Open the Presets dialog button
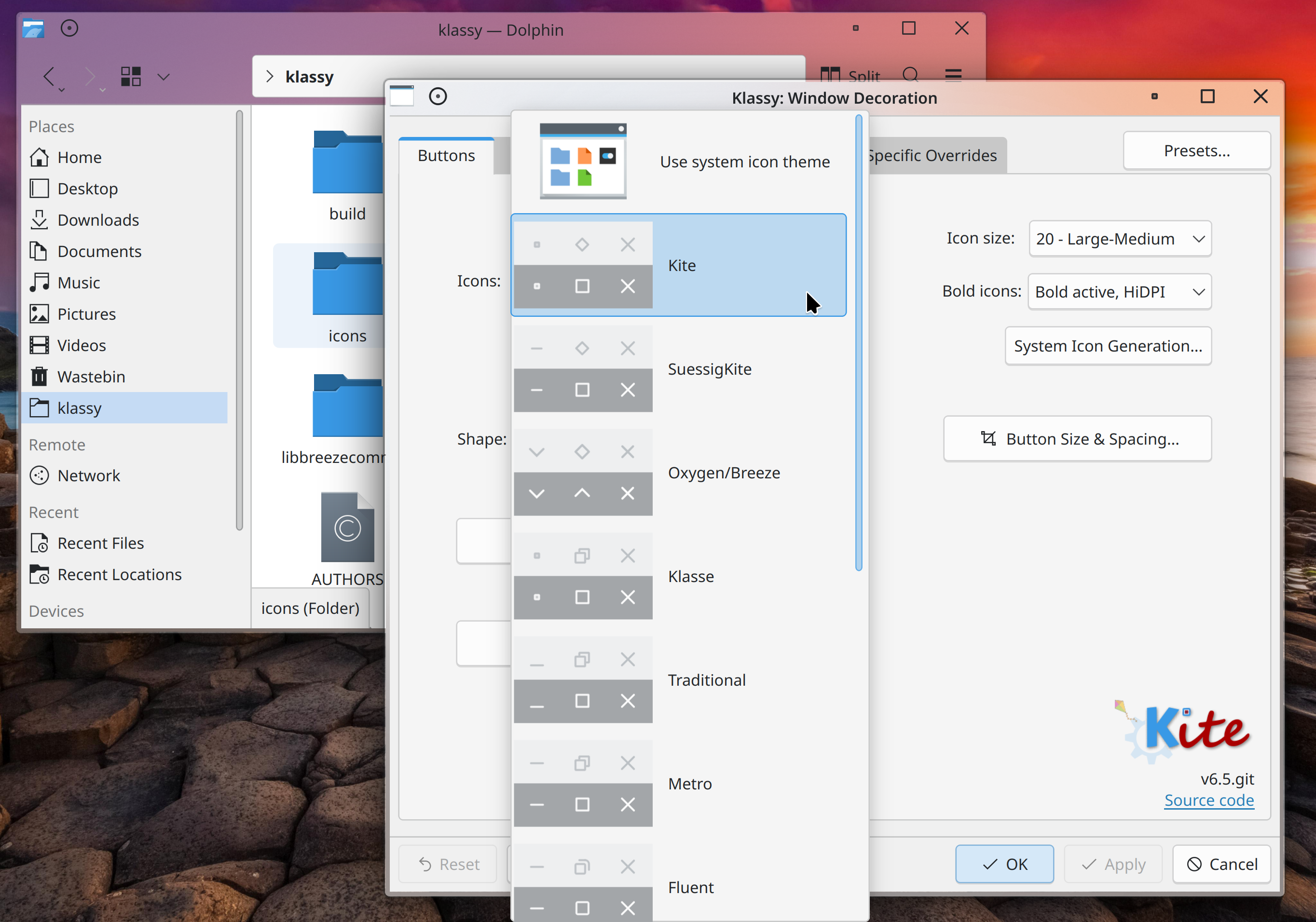Image resolution: width=1316 pixels, height=922 pixels. [1197, 151]
